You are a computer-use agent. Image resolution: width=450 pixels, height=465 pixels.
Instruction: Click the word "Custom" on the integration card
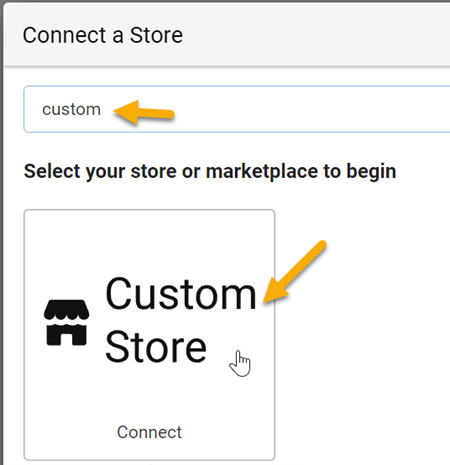(x=181, y=294)
